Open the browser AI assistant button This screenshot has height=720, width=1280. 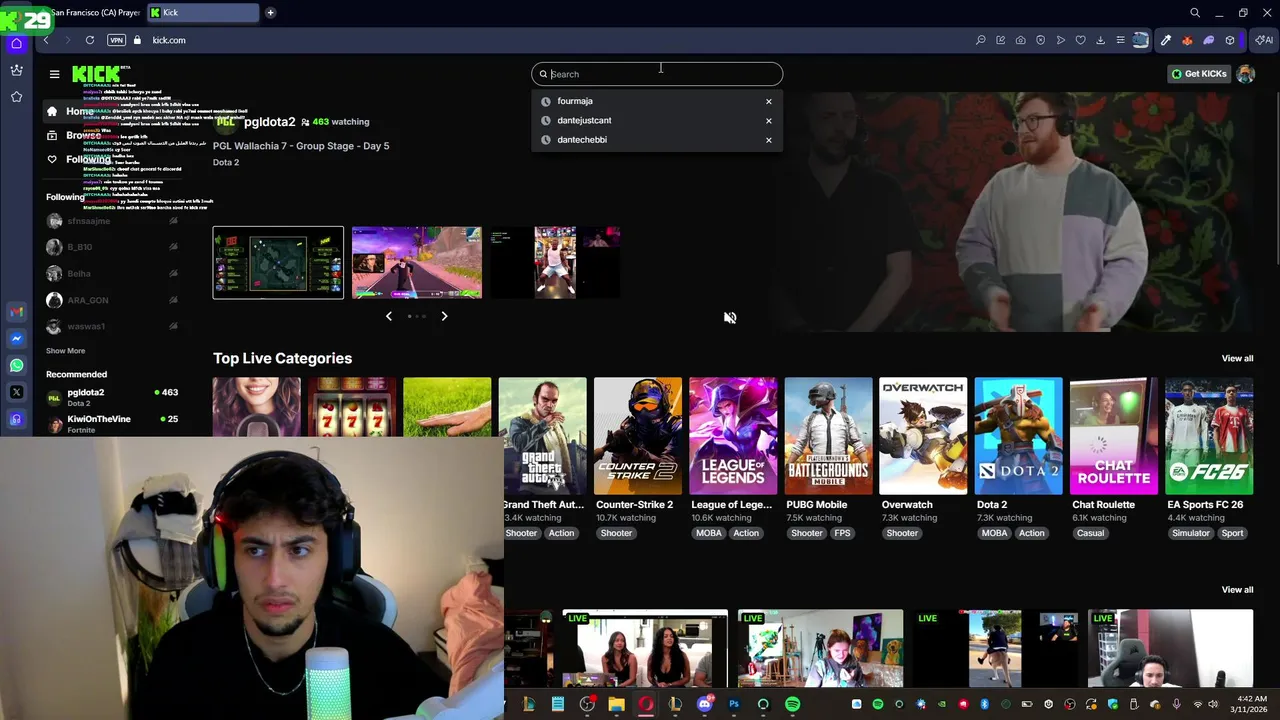pyautogui.click(x=1264, y=40)
